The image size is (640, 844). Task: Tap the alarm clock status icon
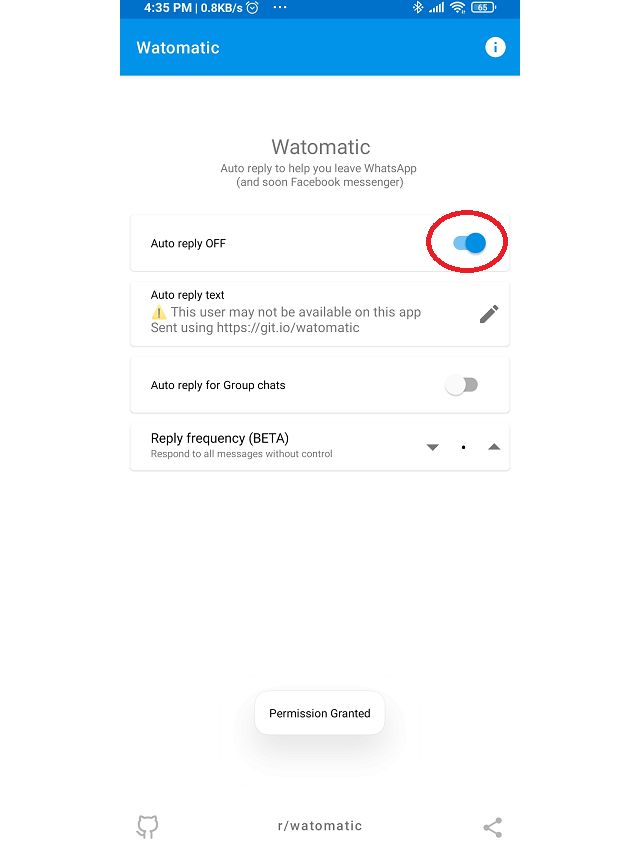click(252, 8)
